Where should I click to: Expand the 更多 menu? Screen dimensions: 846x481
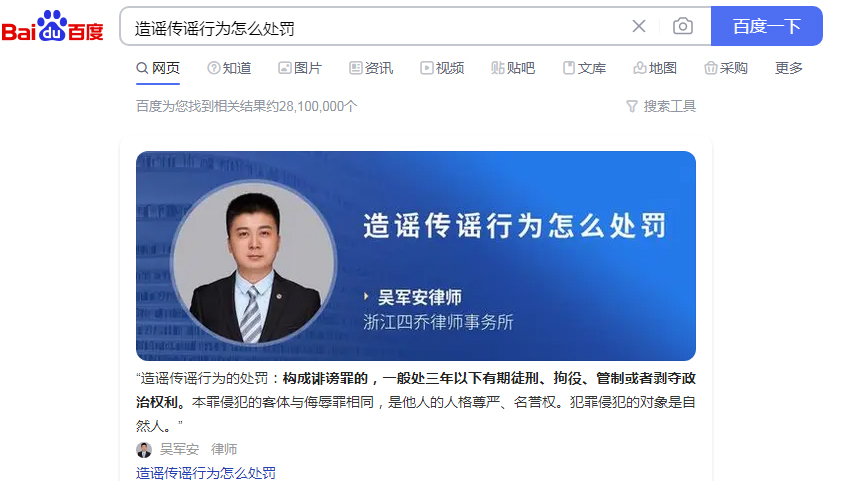(789, 68)
